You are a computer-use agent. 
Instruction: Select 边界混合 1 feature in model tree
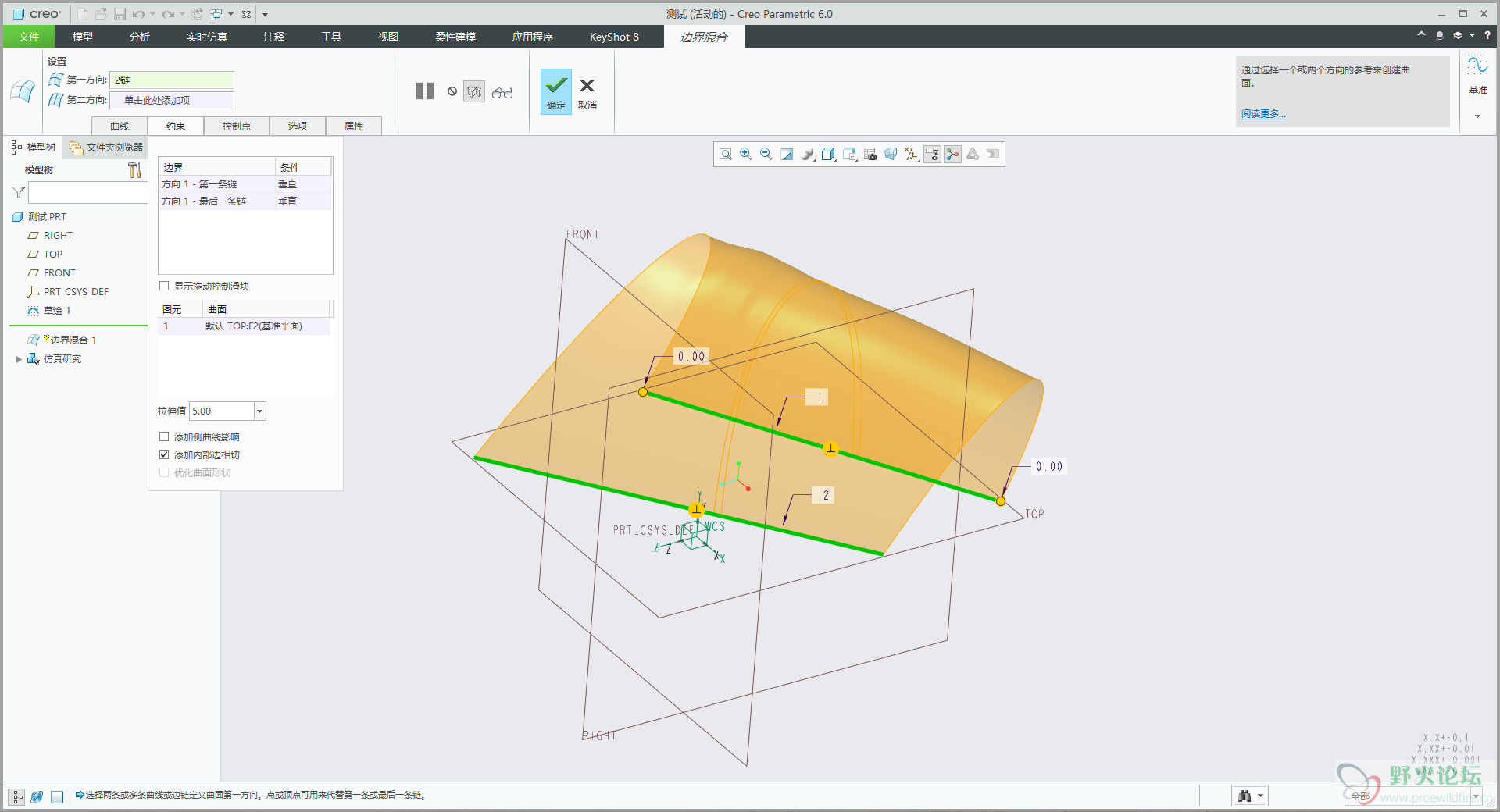tap(73, 340)
